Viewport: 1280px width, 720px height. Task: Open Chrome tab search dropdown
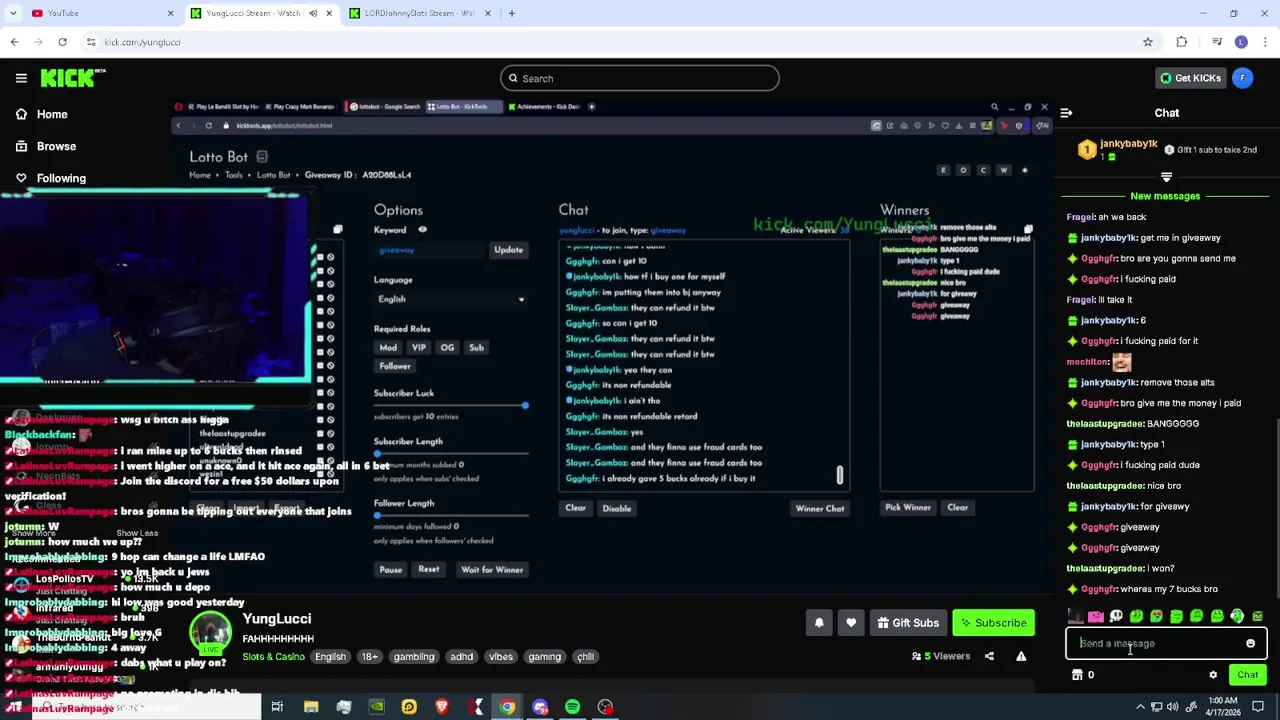(x=13, y=13)
